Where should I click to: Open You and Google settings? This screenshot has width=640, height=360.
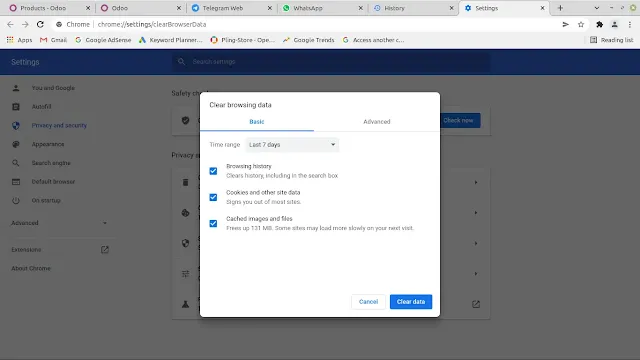pyautogui.click(x=53, y=88)
